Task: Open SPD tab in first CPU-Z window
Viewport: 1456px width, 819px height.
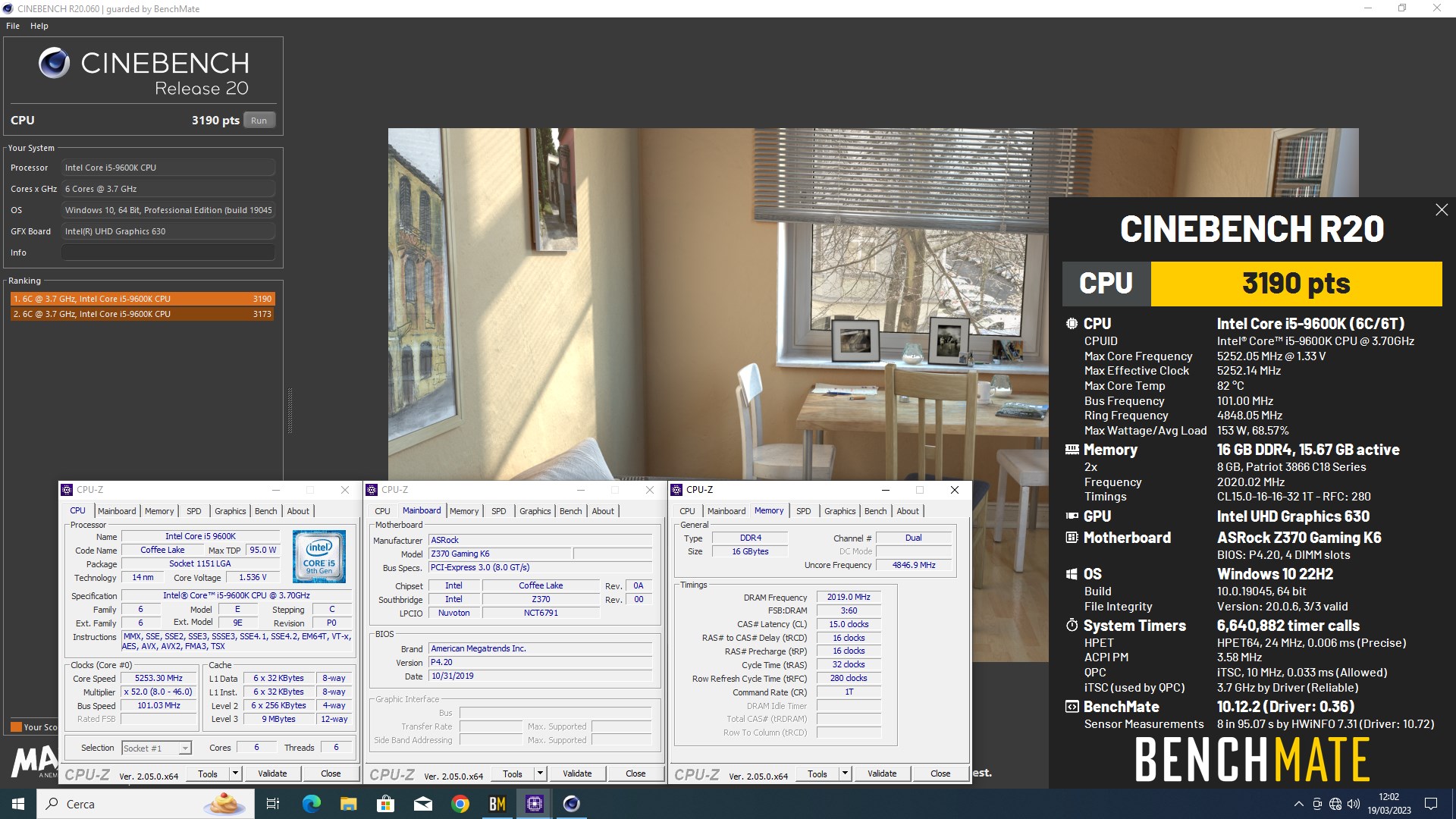Action: coord(194,511)
